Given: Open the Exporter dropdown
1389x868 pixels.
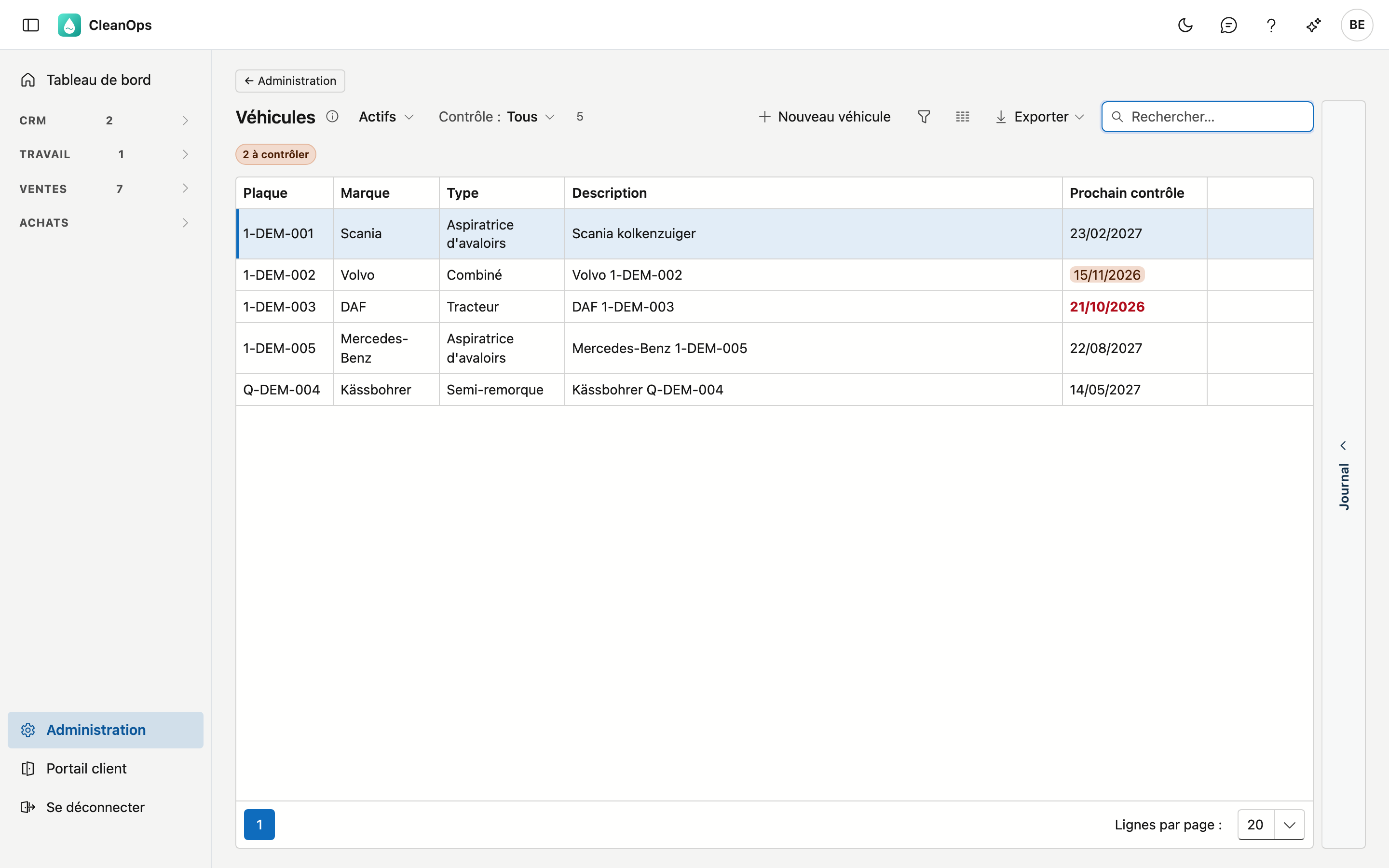Looking at the screenshot, I should 1039,117.
